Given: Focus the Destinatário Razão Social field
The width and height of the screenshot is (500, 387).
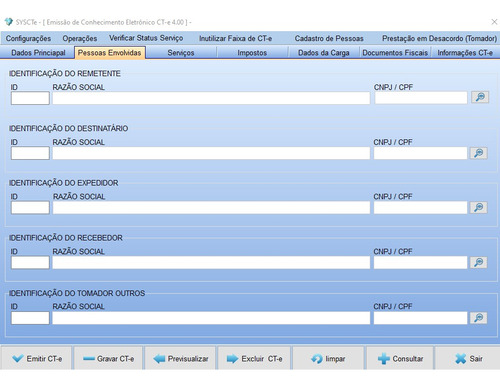Looking at the screenshot, I should pos(211,153).
